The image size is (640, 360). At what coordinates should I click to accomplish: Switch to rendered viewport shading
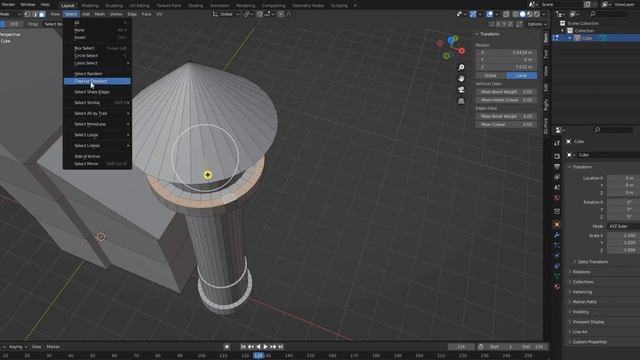tap(537, 14)
